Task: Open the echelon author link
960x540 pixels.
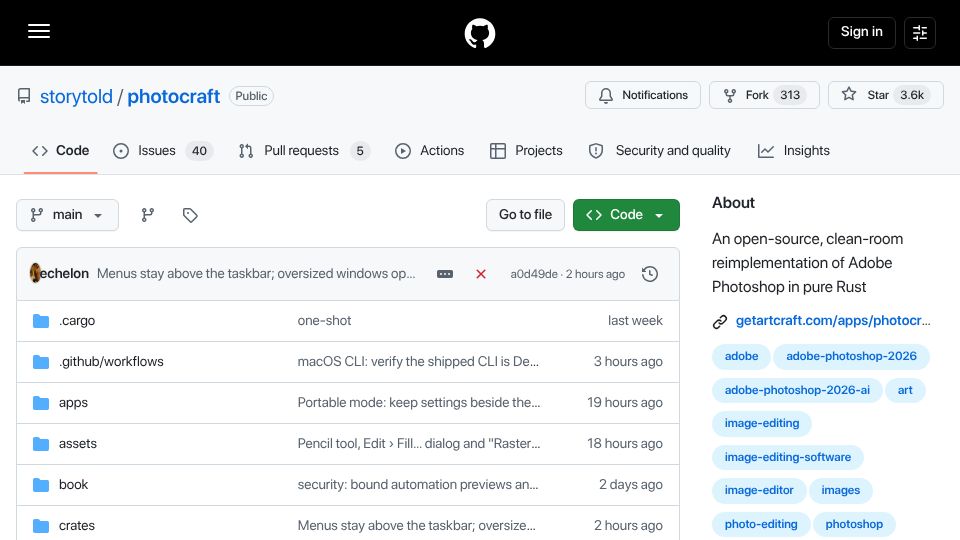Action: point(64,274)
